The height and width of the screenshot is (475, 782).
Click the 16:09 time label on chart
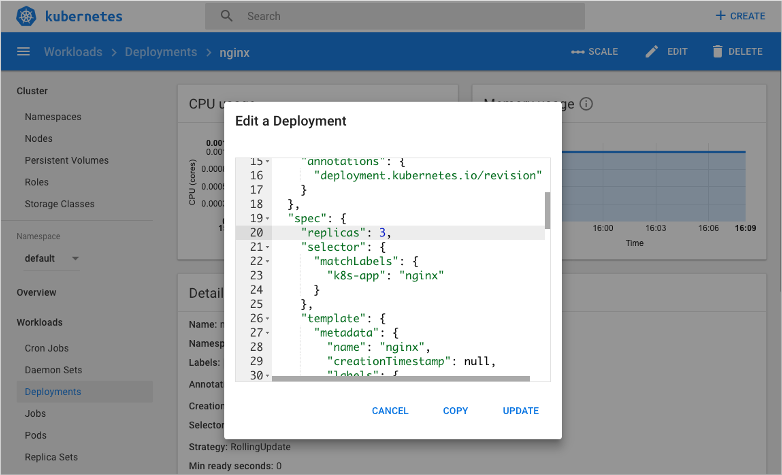pyautogui.click(x=745, y=228)
